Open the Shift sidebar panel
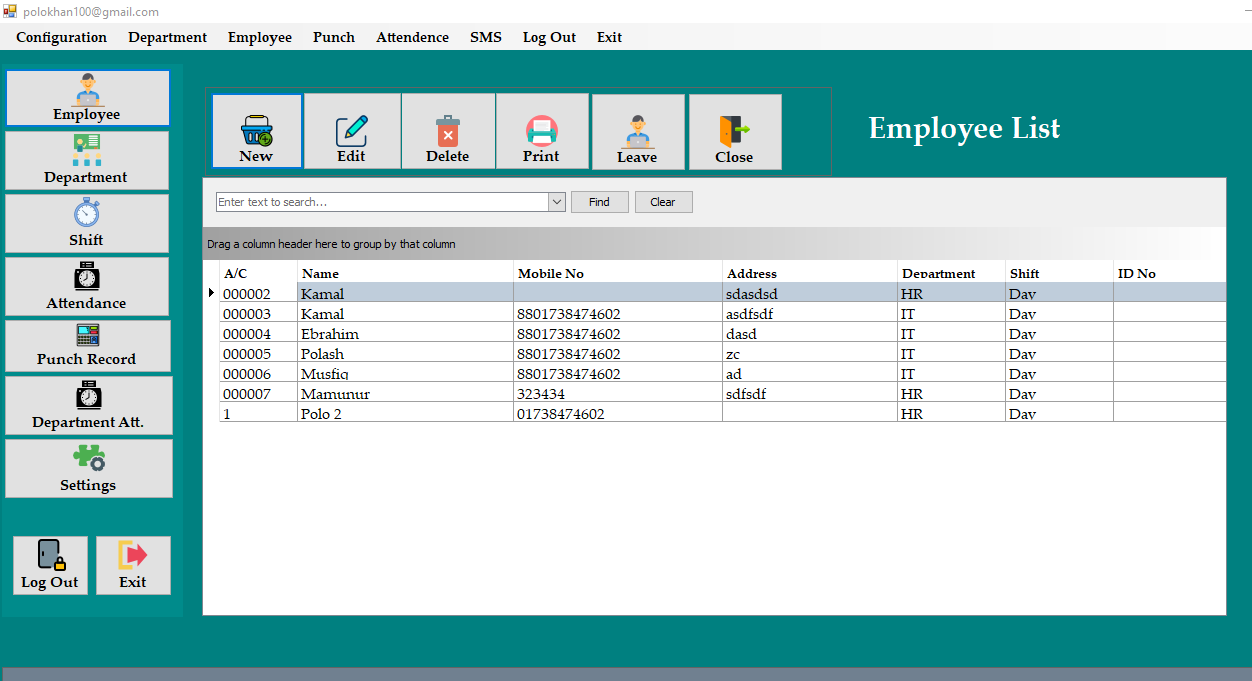Image resolution: width=1252 pixels, height=681 pixels. (x=87, y=224)
